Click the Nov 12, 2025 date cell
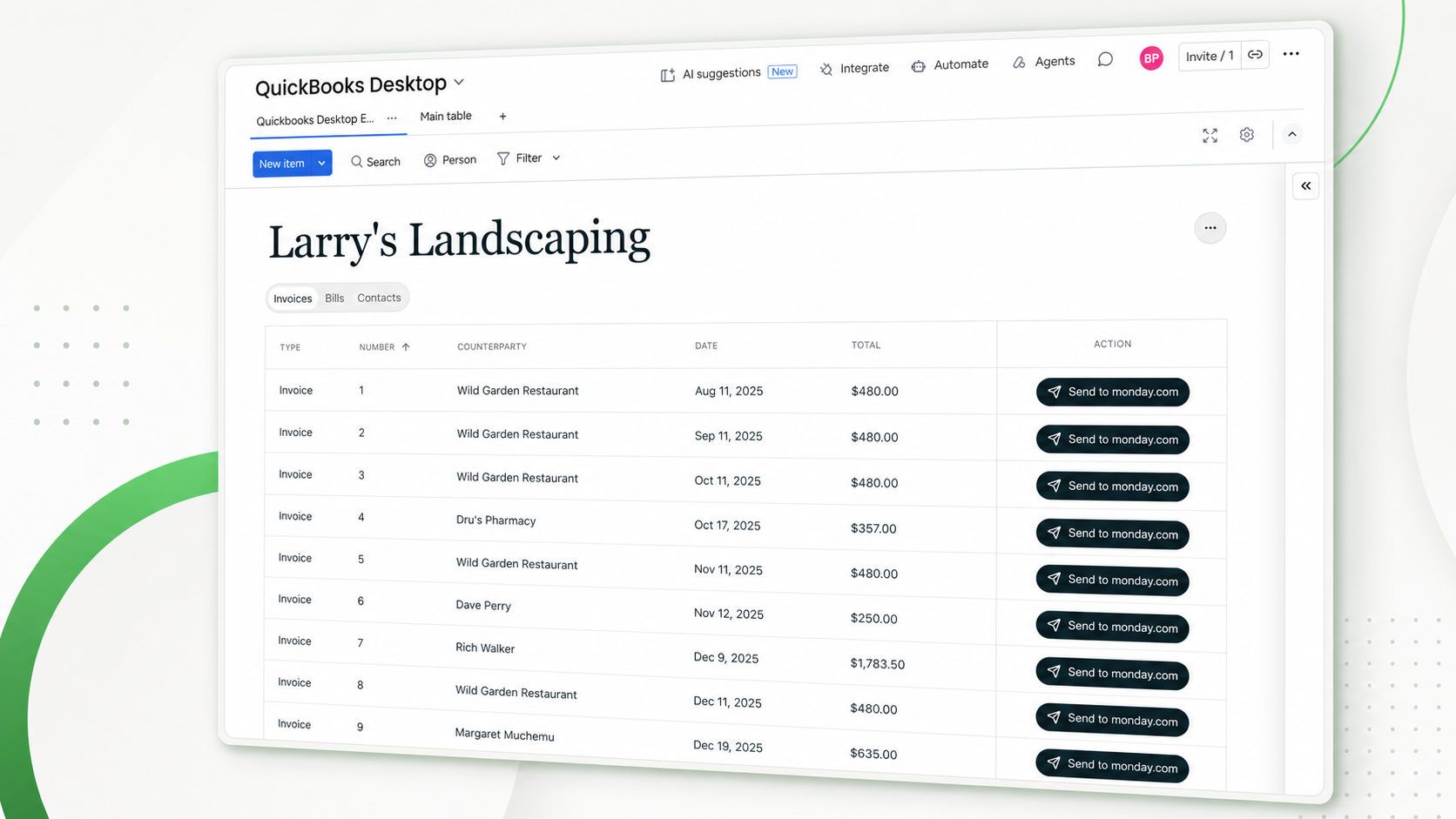 pos(728,614)
